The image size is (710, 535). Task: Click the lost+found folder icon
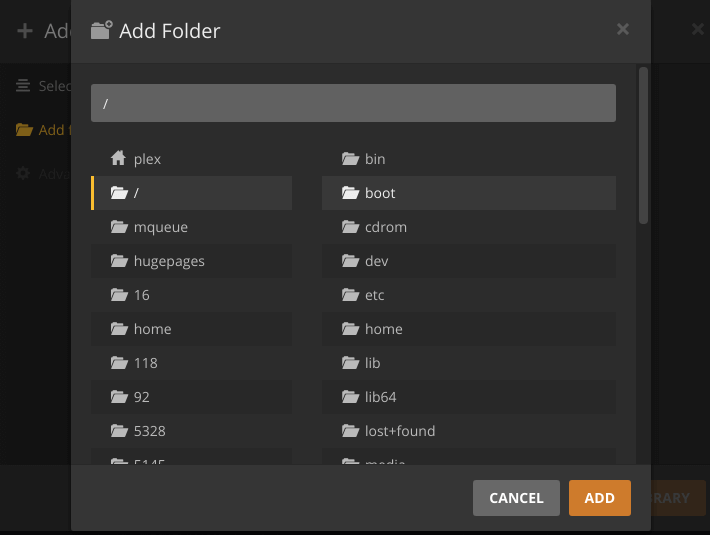350,431
